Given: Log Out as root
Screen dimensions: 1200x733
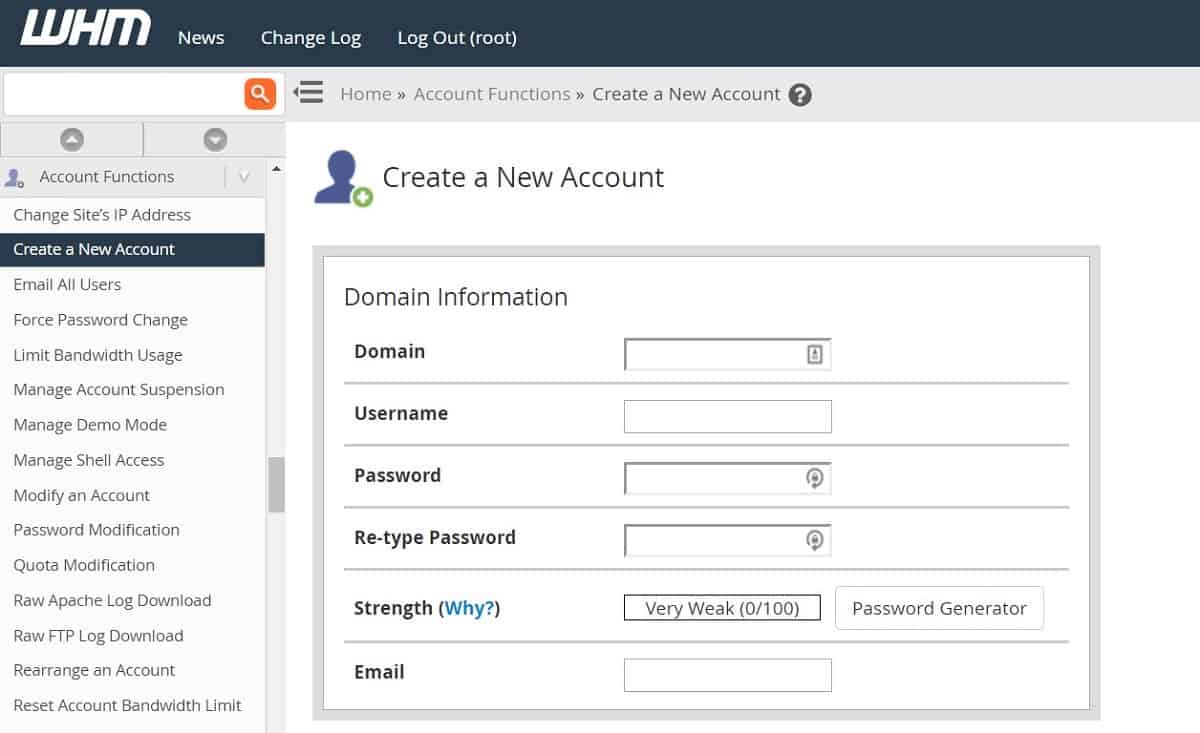Looking at the screenshot, I should (x=457, y=37).
